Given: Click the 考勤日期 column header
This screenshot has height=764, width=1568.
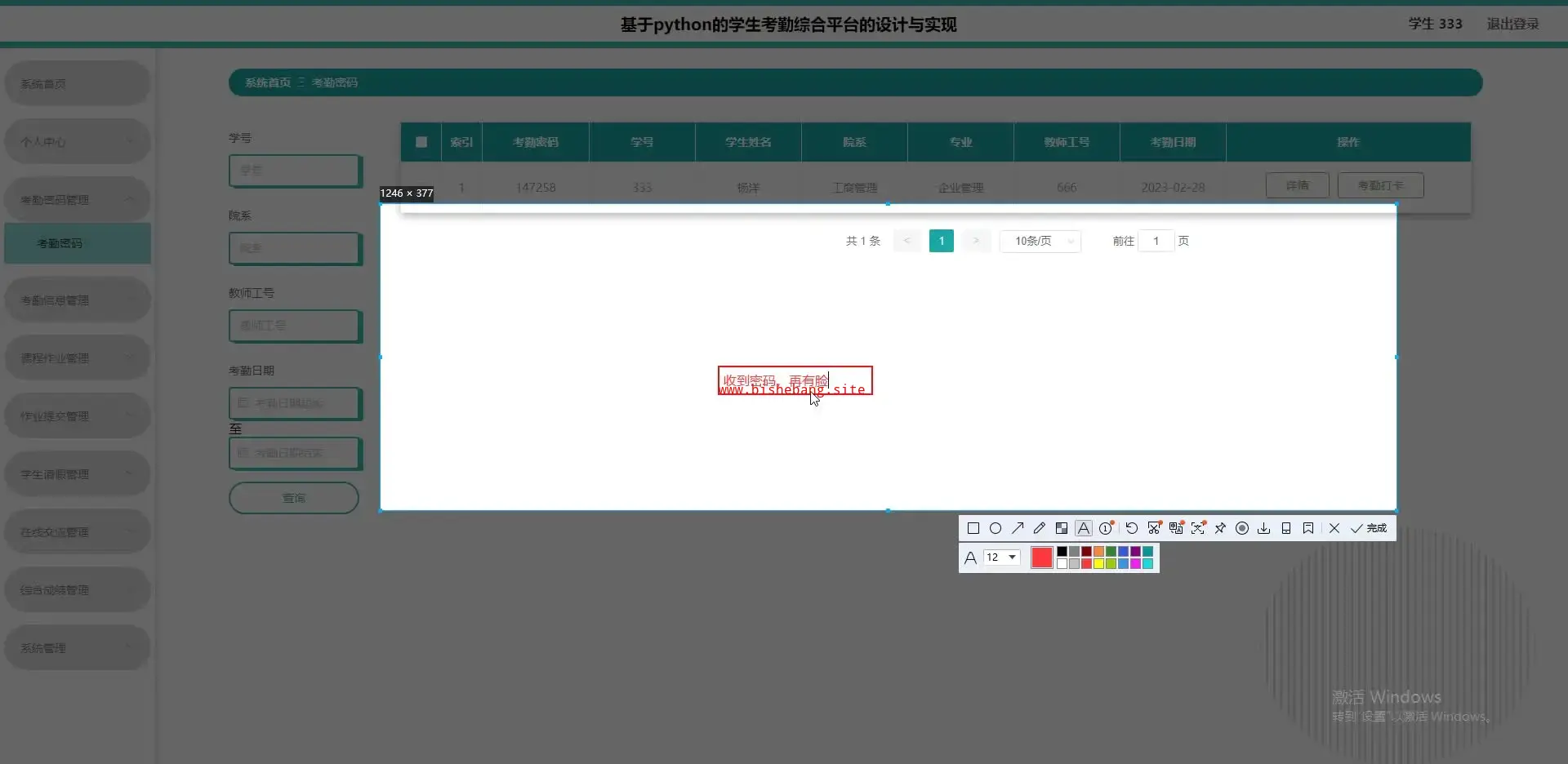Looking at the screenshot, I should (x=1173, y=142).
